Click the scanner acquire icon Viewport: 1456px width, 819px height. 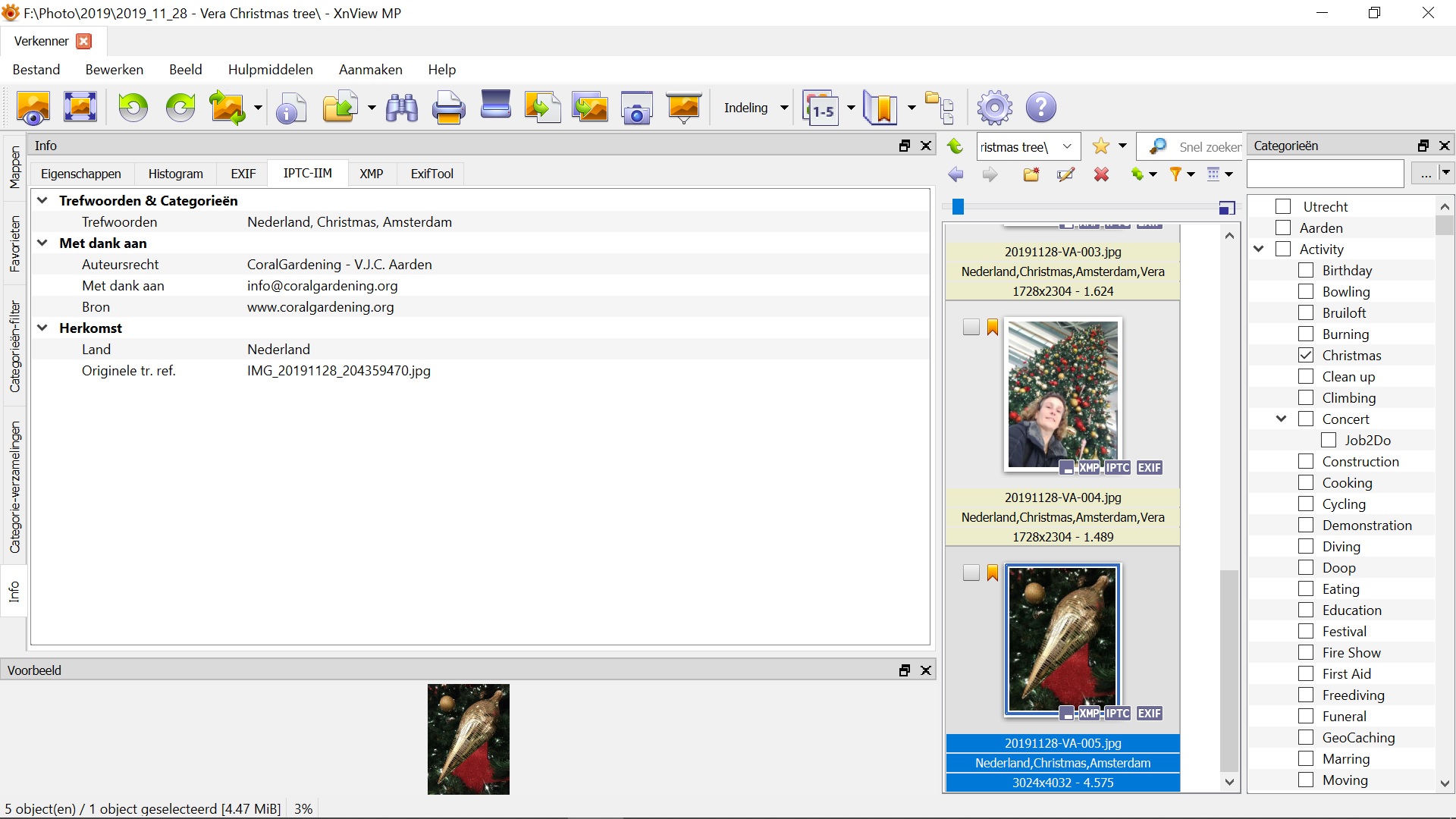click(x=496, y=106)
